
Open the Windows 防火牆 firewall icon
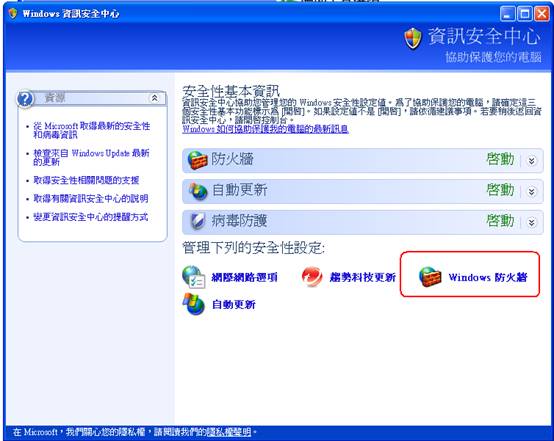430,276
